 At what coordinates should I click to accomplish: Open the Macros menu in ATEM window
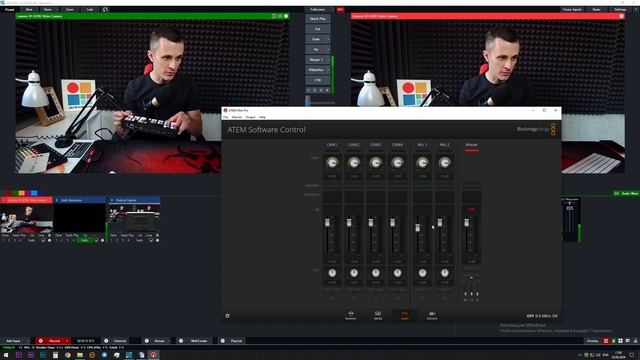click(x=237, y=117)
